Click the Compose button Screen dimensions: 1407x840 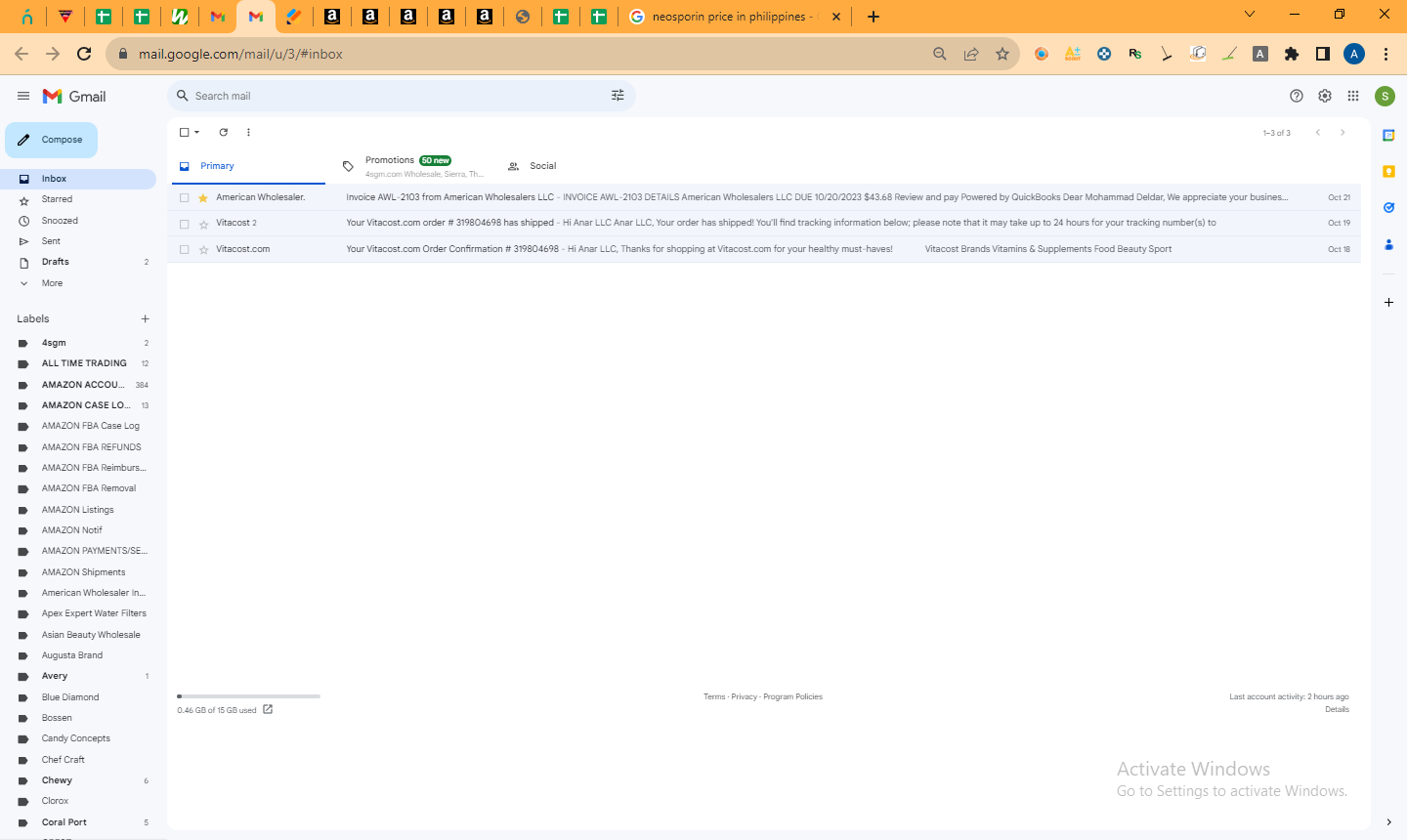51,140
